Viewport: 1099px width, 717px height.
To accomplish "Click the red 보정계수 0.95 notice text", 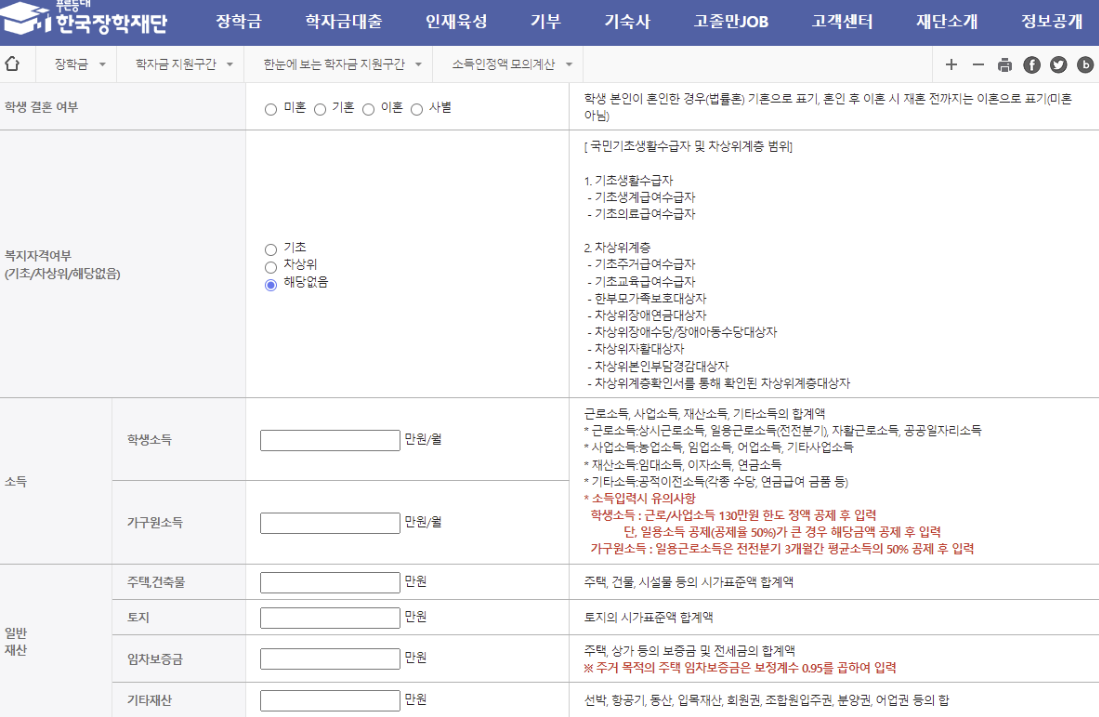I will [x=739, y=667].
